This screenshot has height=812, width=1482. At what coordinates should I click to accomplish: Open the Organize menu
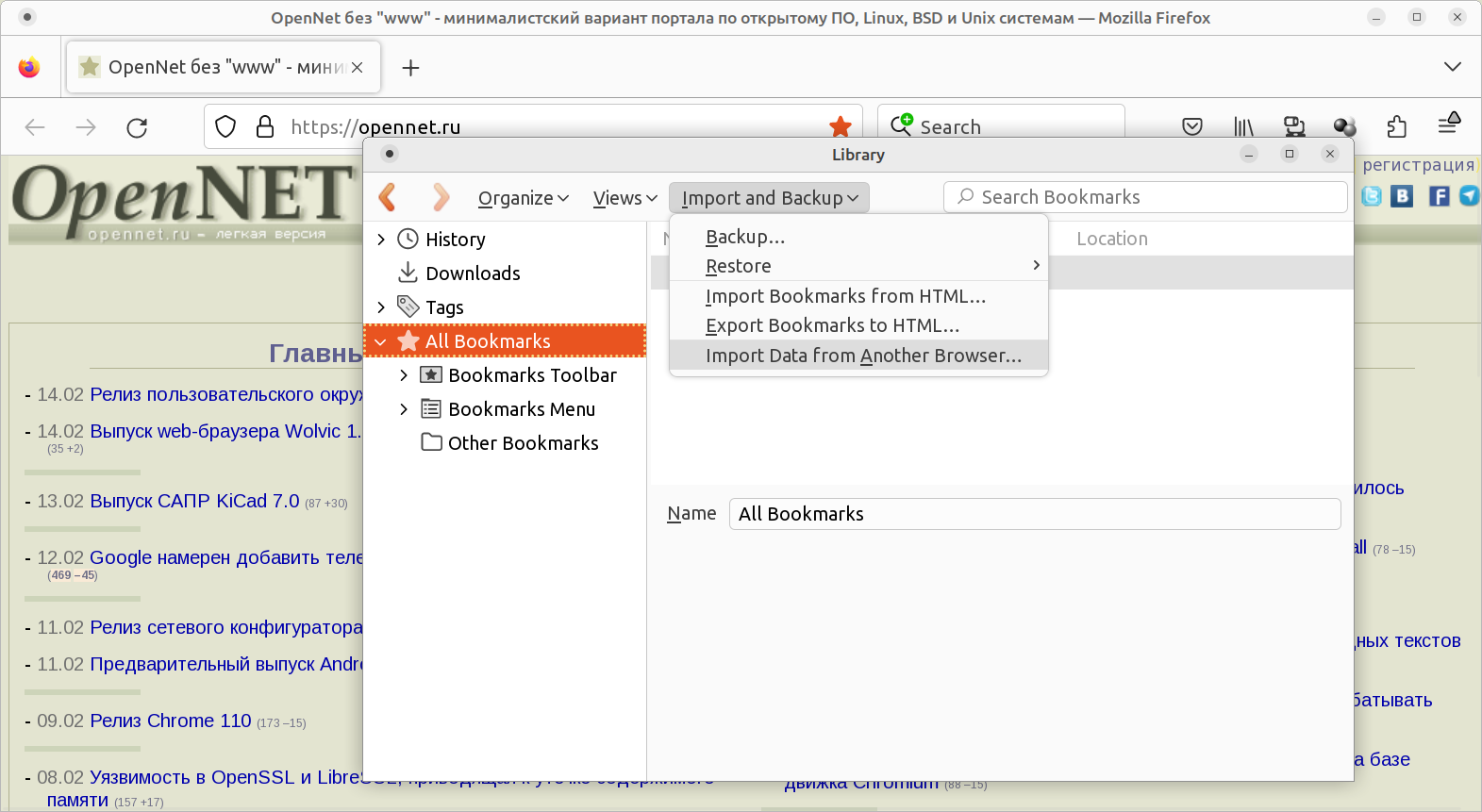(x=524, y=198)
